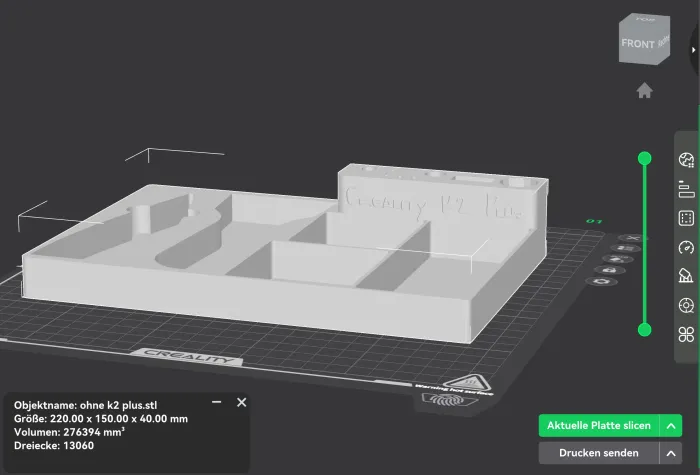The width and height of the screenshot is (700, 475).
Task: Click the bottom handle of the layer slider
Action: [644, 330]
